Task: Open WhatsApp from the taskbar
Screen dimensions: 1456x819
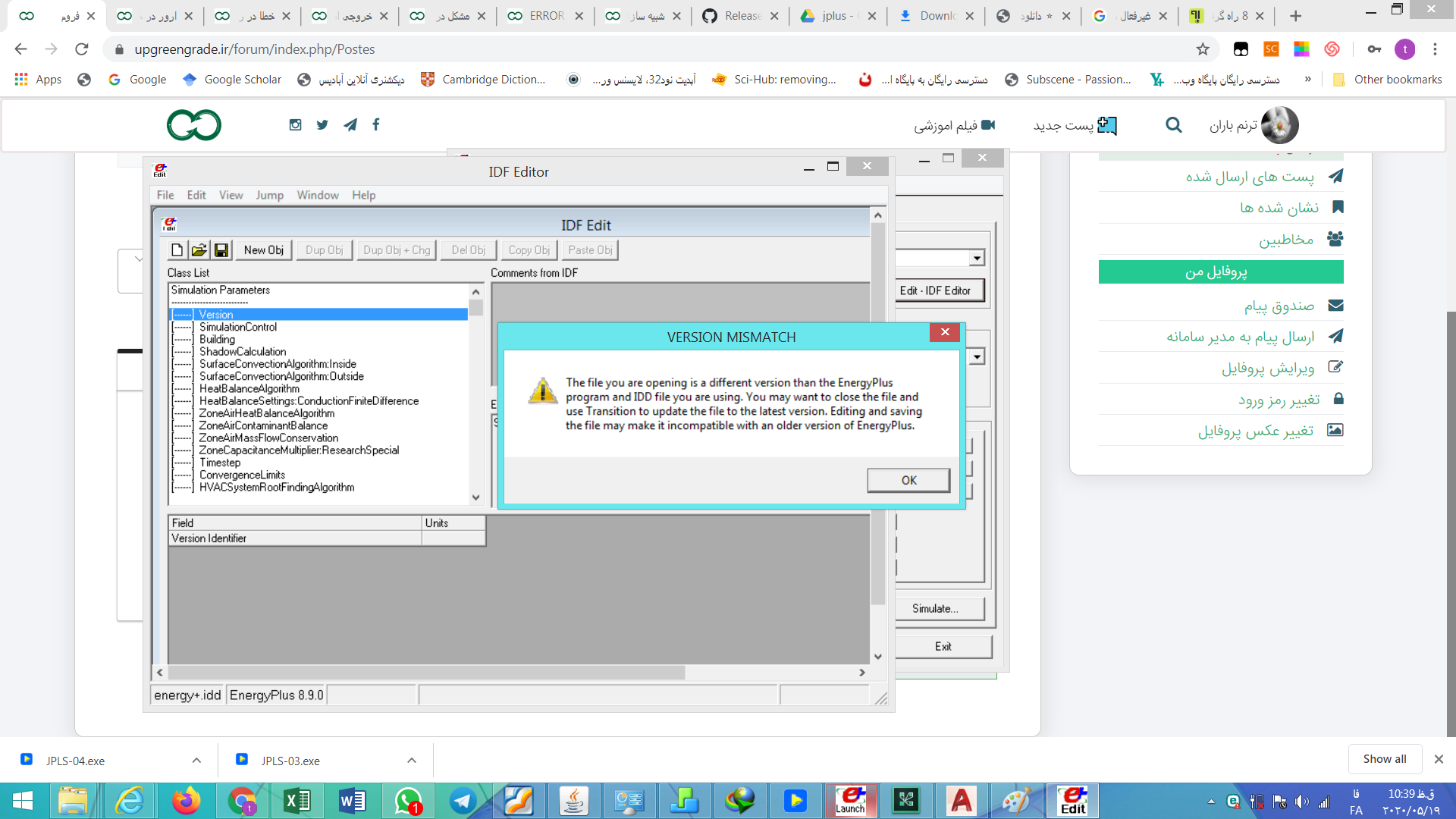Action: [x=408, y=801]
